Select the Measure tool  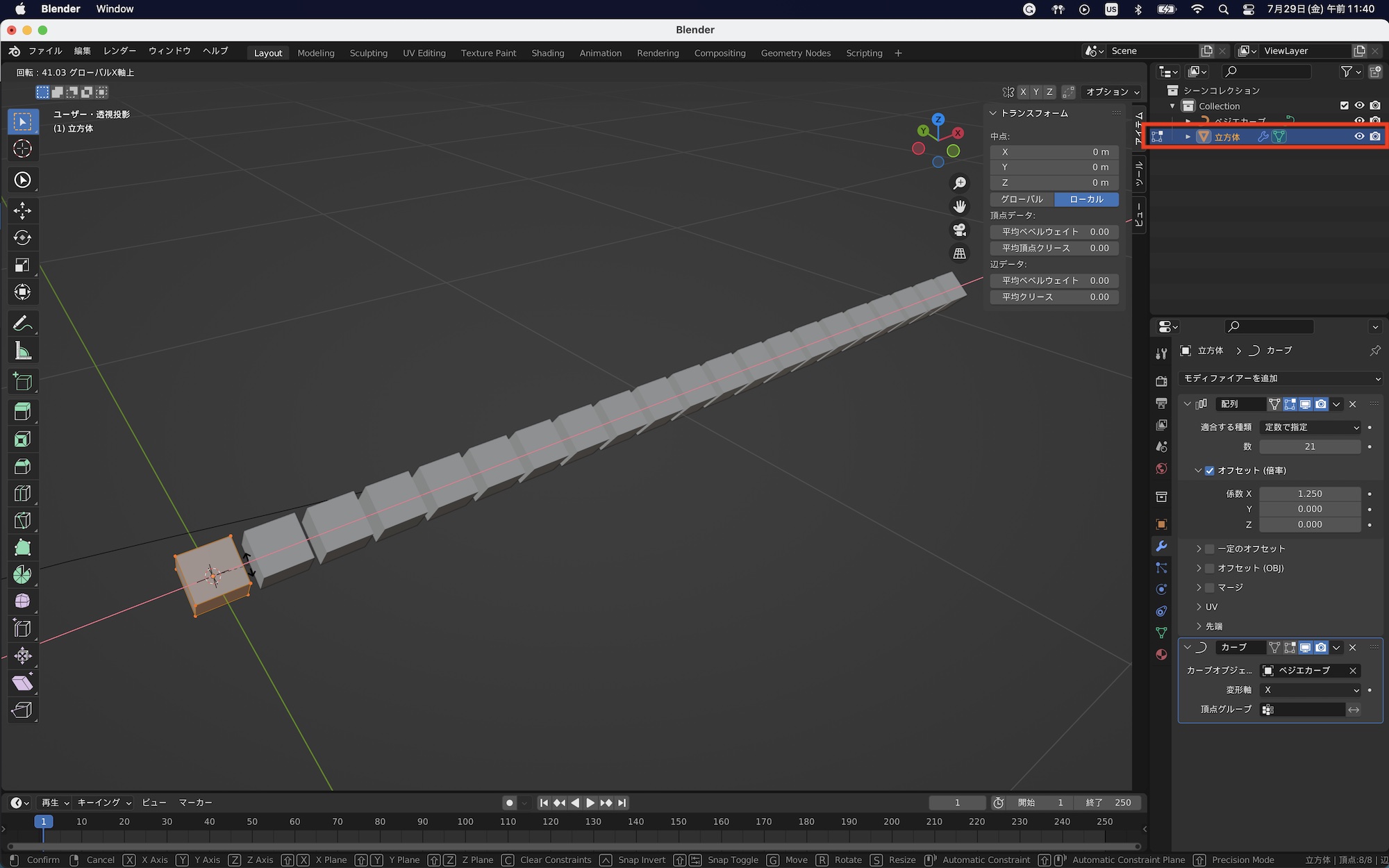[x=22, y=351]
